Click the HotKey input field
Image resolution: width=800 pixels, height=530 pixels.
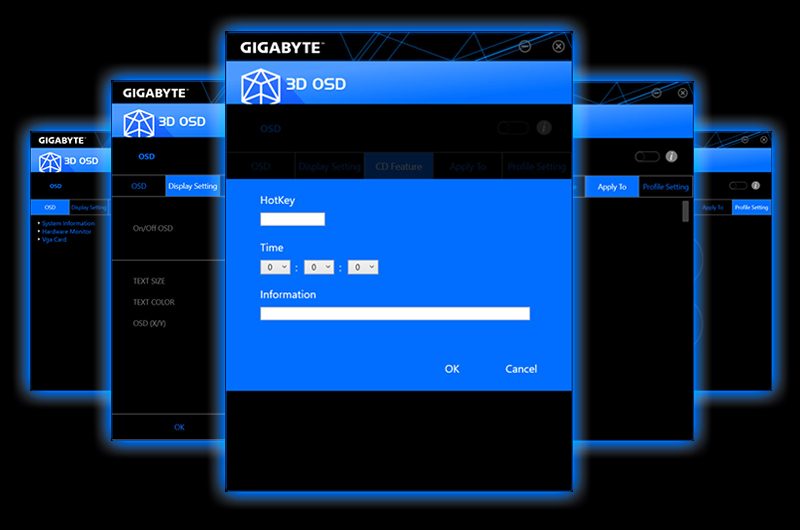292,219
